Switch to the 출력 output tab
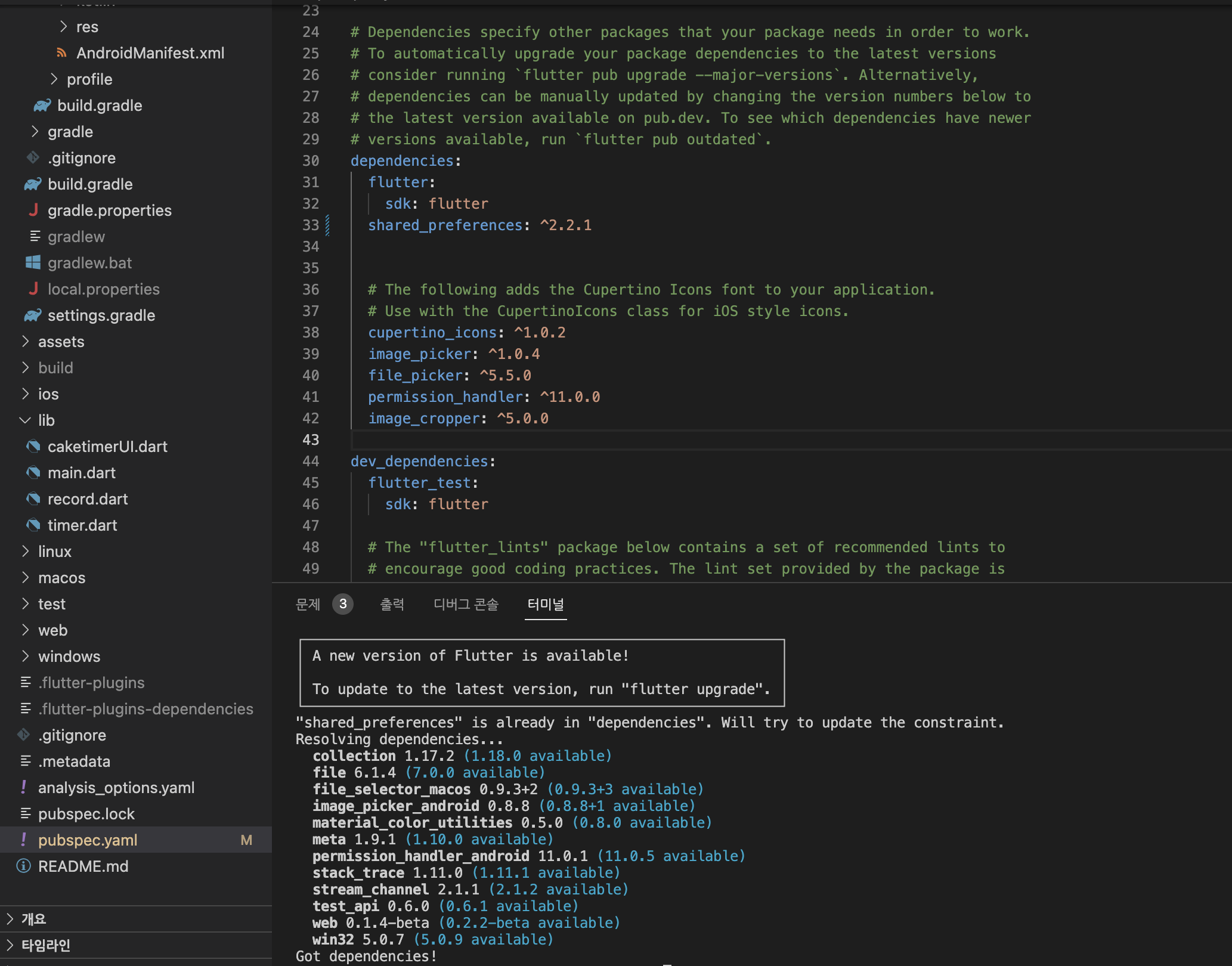This screenshot has height=966, width=1232. click(x=392, y=605)
